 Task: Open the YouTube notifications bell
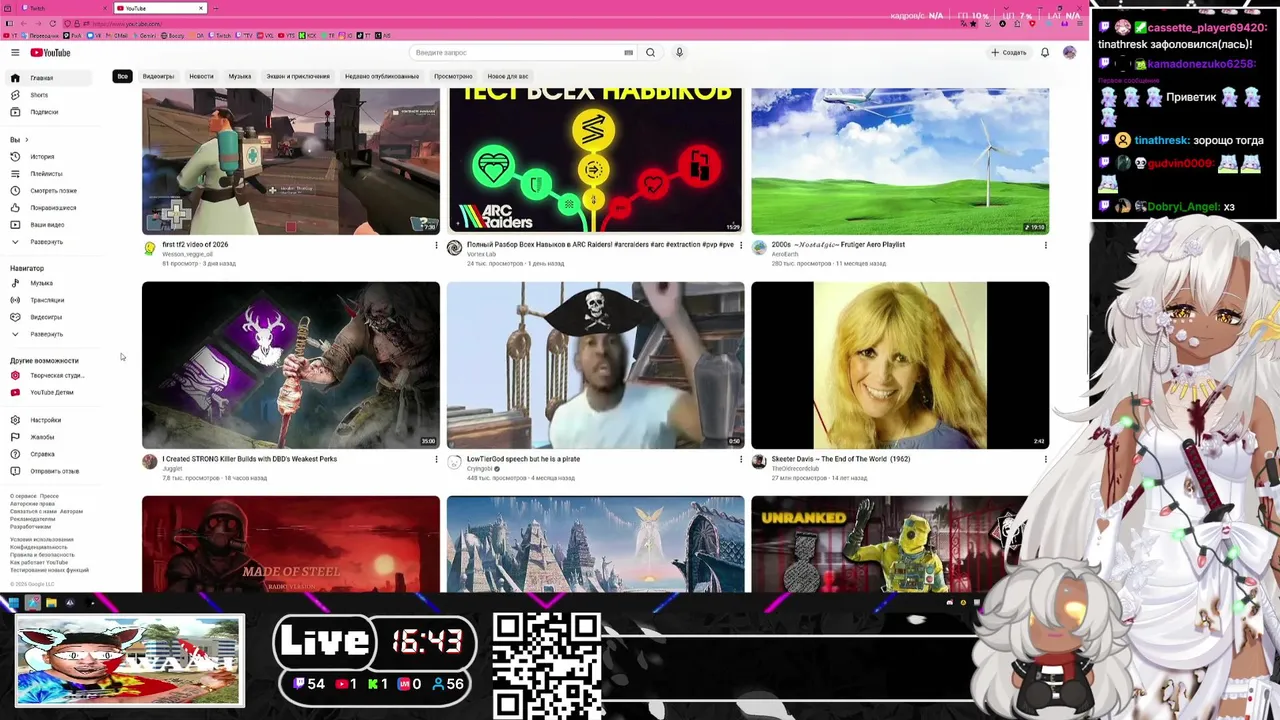click(1045, 52)
